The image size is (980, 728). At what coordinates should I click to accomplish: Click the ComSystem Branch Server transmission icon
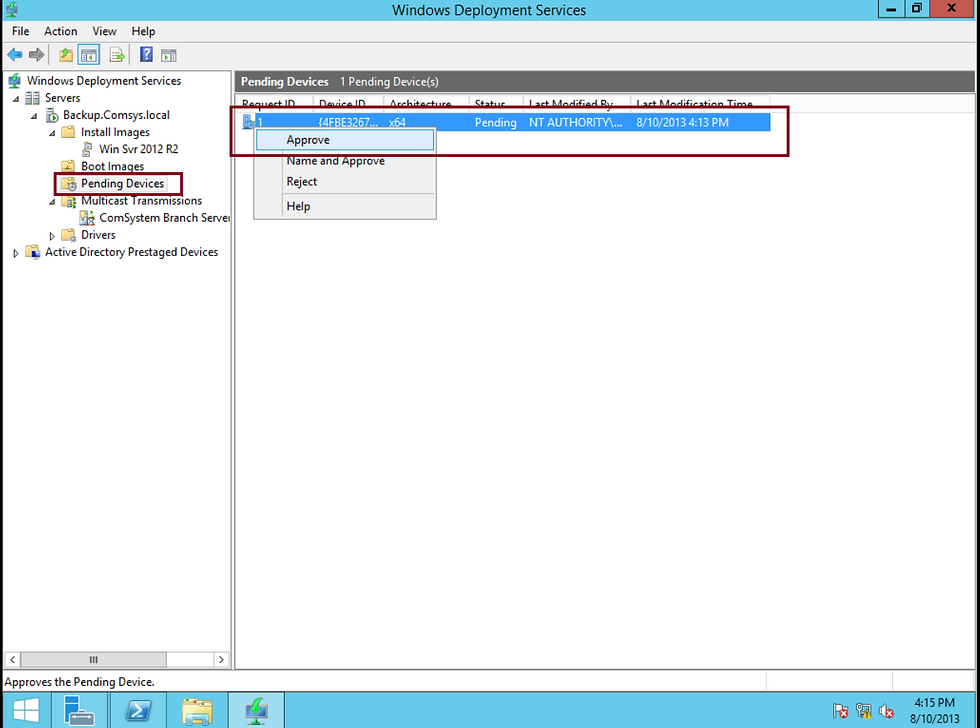tap(87, 218)
